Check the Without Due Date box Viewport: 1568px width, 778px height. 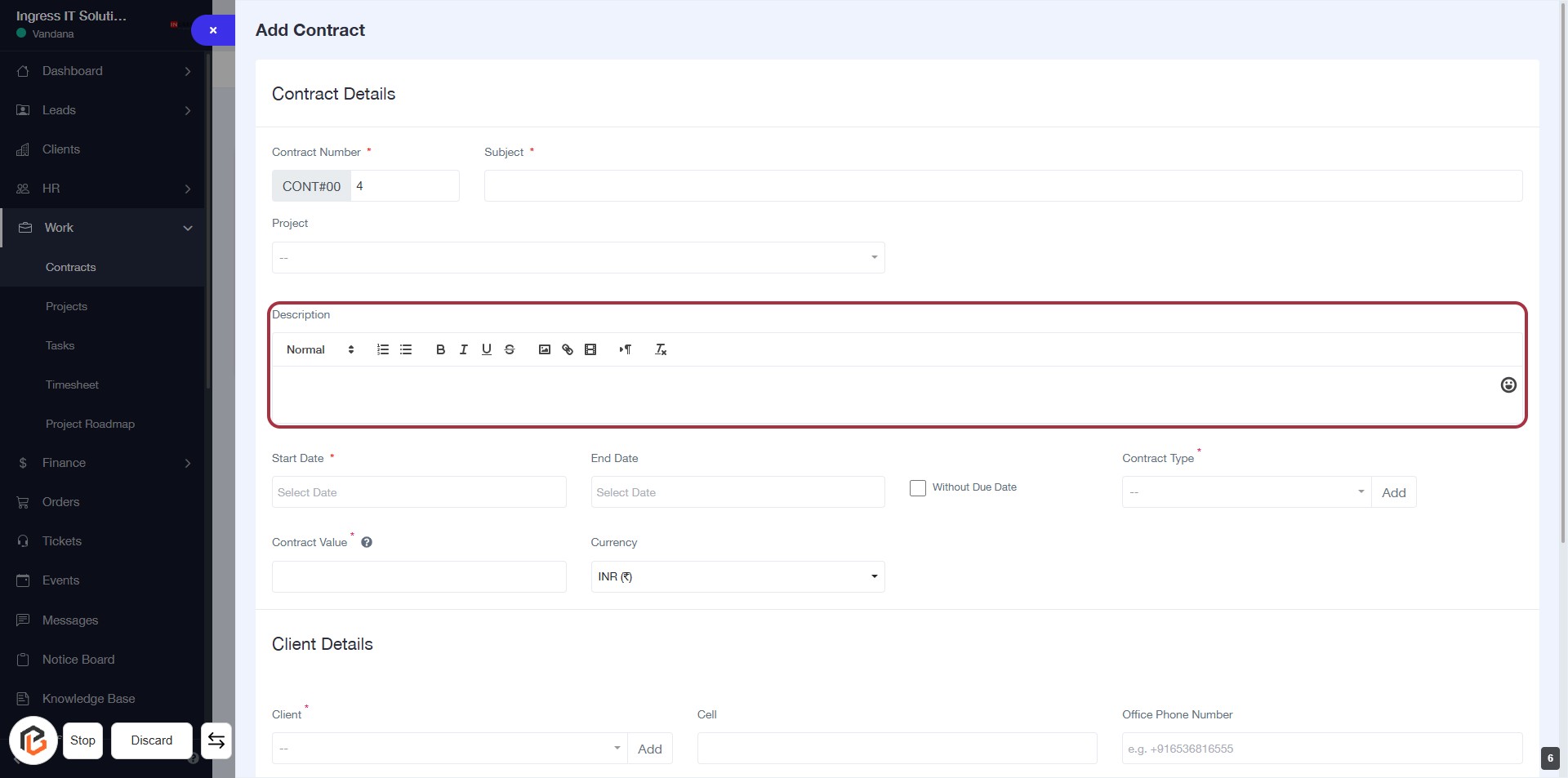(918, 487)
